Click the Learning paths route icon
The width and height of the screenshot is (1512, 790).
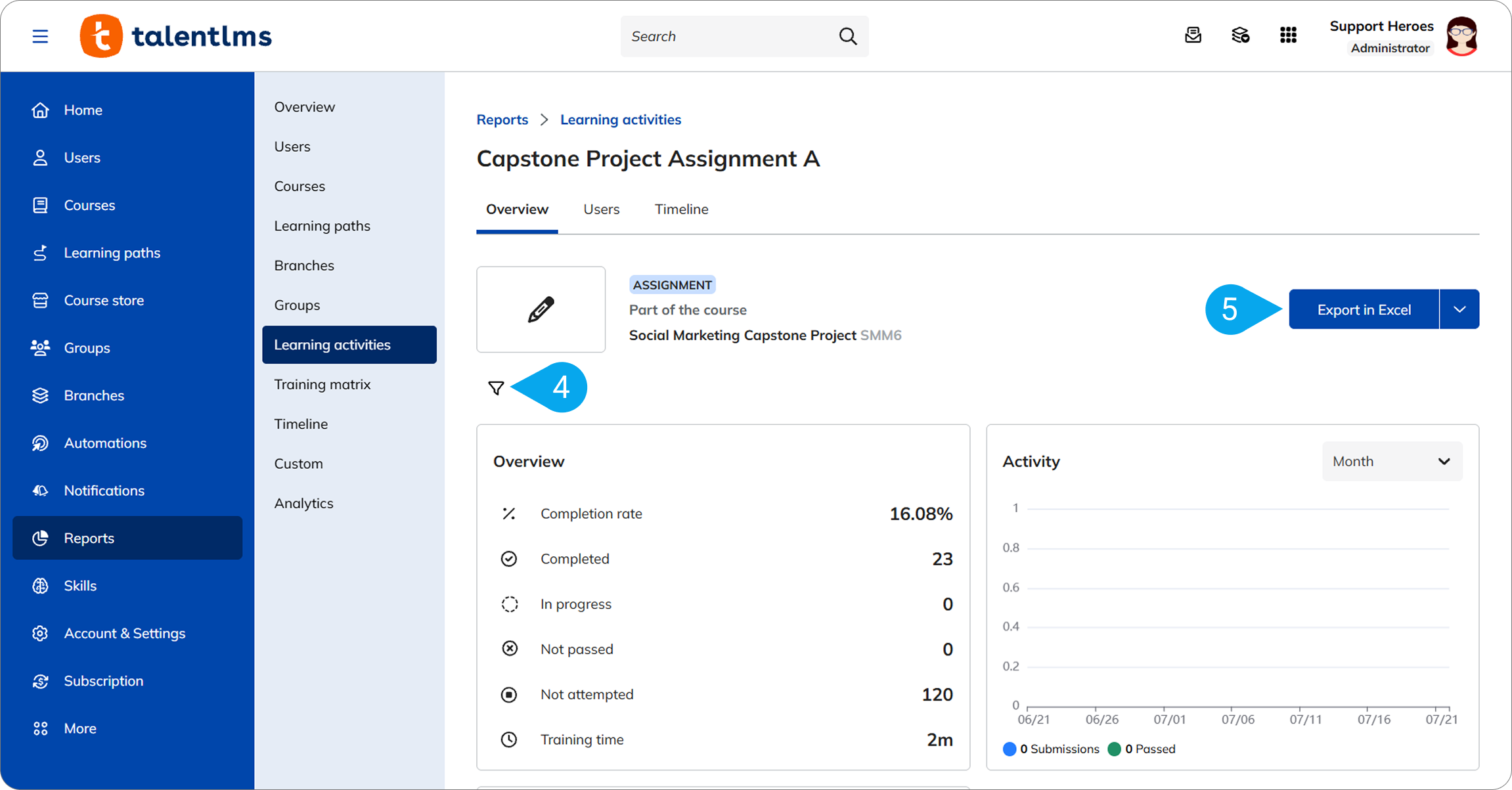(40, 253)
